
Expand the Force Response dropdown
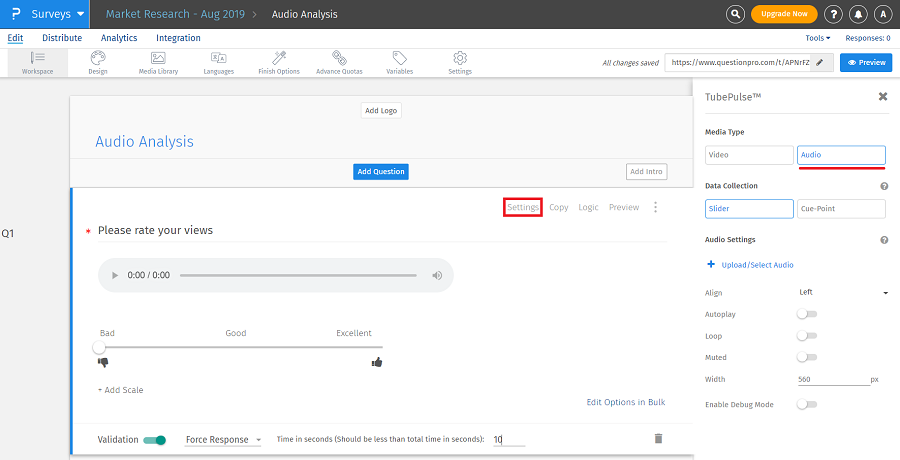point(223,440)
